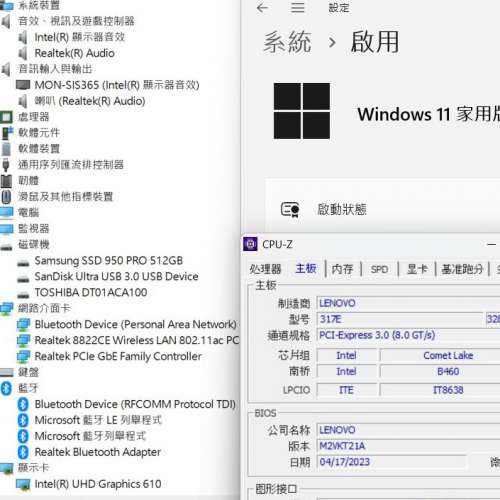This screenshot has width=500, height=500.
Task: Click the 系統 breadcrumb link
Action: (x=288, y=42)
